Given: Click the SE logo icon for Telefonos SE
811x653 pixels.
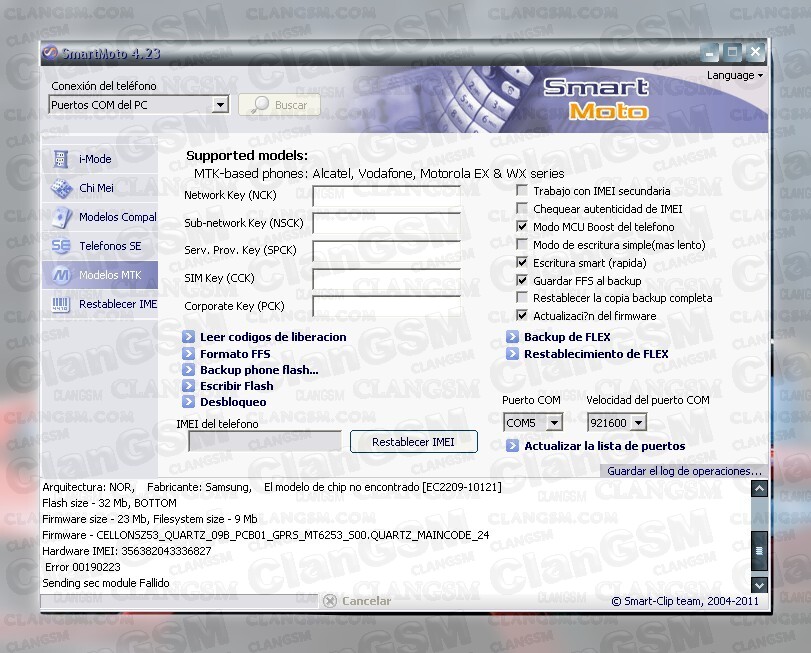Looking at the screenshot, I should (61, 246).
